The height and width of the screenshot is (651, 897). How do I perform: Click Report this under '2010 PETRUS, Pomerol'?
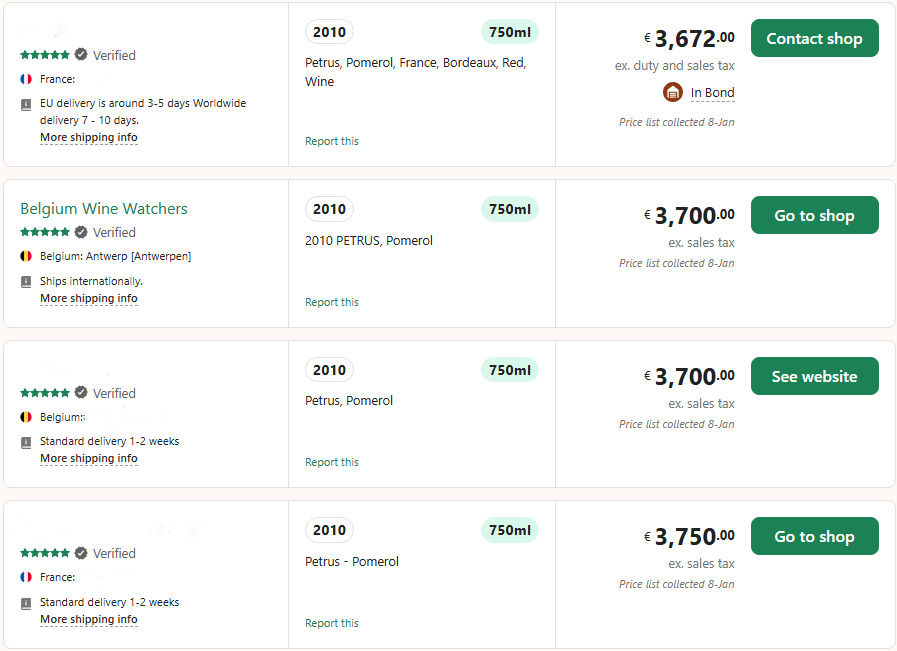[332, 302]
